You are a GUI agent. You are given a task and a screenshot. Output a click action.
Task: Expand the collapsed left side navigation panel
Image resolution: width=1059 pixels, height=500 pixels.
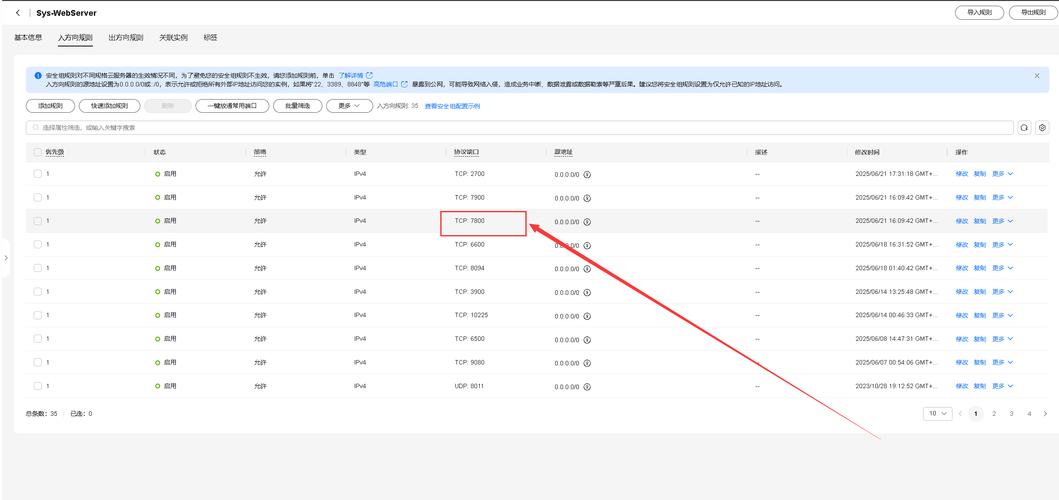[x=5, y=257]
